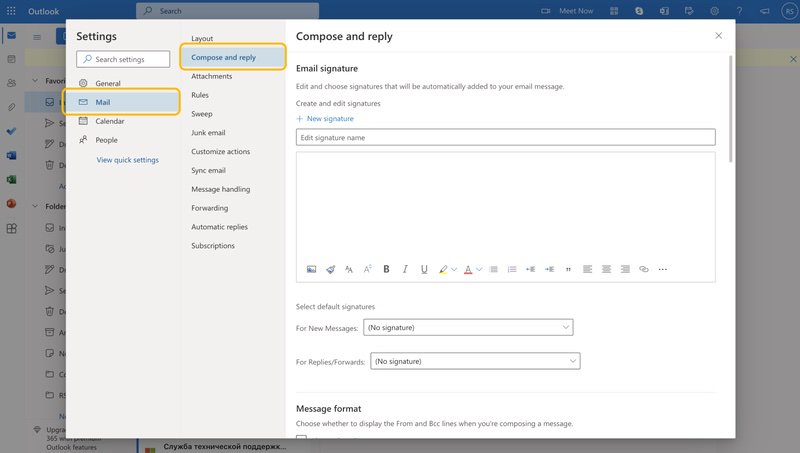Insert a bulleted list in the signature
This screenshot has width=800, height=453.
493,269
